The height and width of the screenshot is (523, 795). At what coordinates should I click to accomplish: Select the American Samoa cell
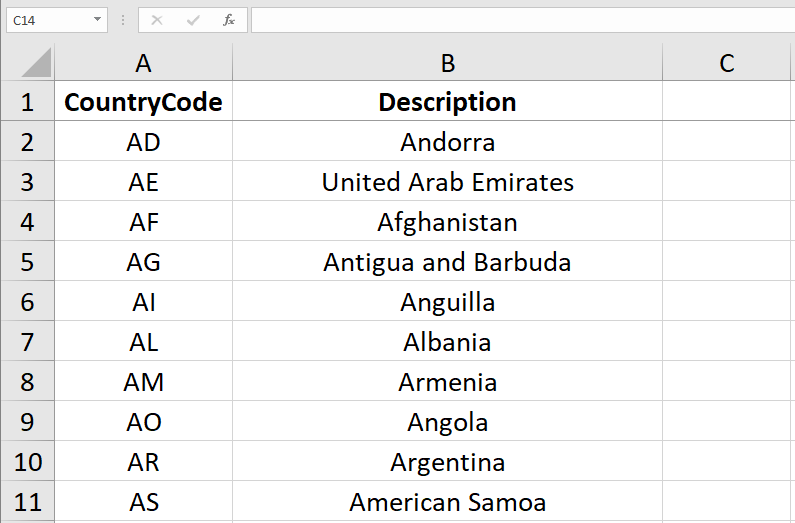click(x=447, y=502)
